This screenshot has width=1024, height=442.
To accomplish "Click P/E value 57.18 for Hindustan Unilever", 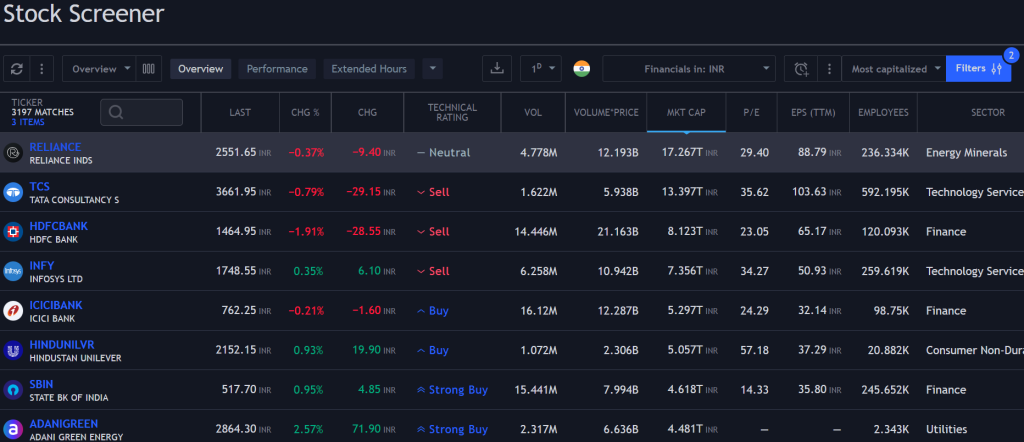I will click(754, 350).
